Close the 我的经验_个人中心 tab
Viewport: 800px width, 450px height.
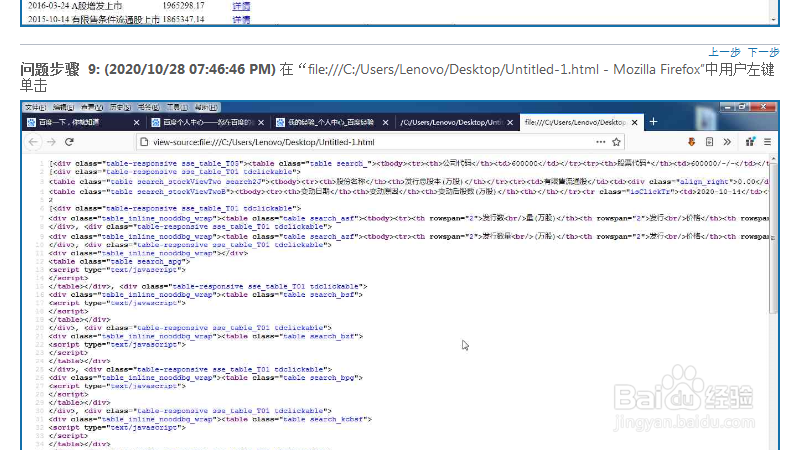click(x=385, y=122)
